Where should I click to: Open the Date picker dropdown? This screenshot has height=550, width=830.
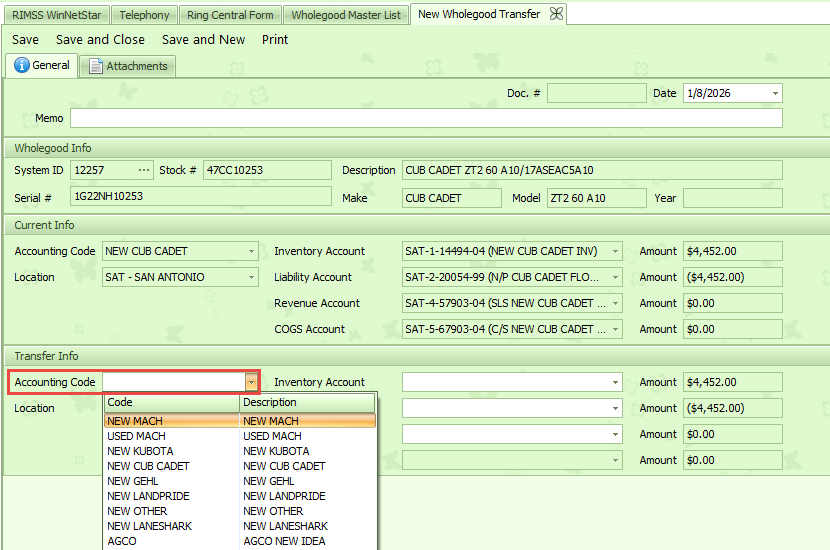(x=775, y=93)
